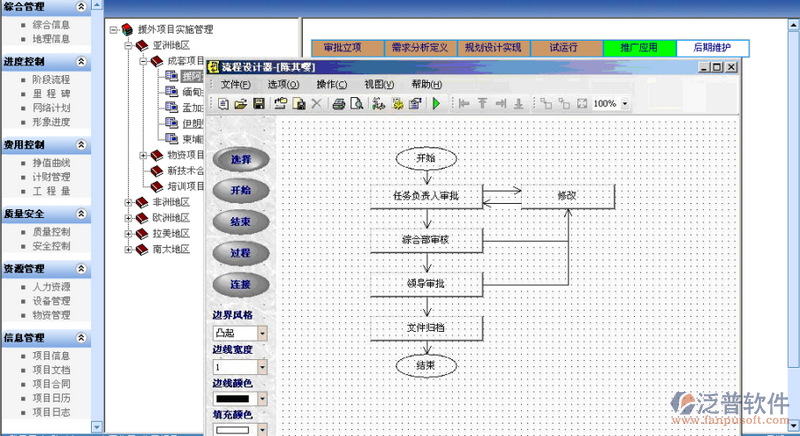Click the Open folder toolbar icon
Viewport: 800px width, 436px height.
pos(240,103)
